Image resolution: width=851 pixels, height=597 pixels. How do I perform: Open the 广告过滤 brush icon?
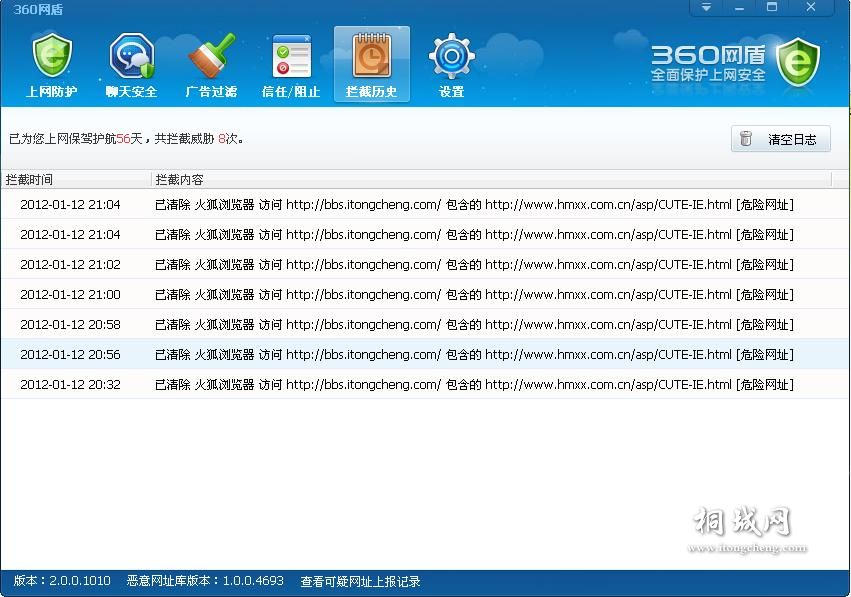[211, 65]
